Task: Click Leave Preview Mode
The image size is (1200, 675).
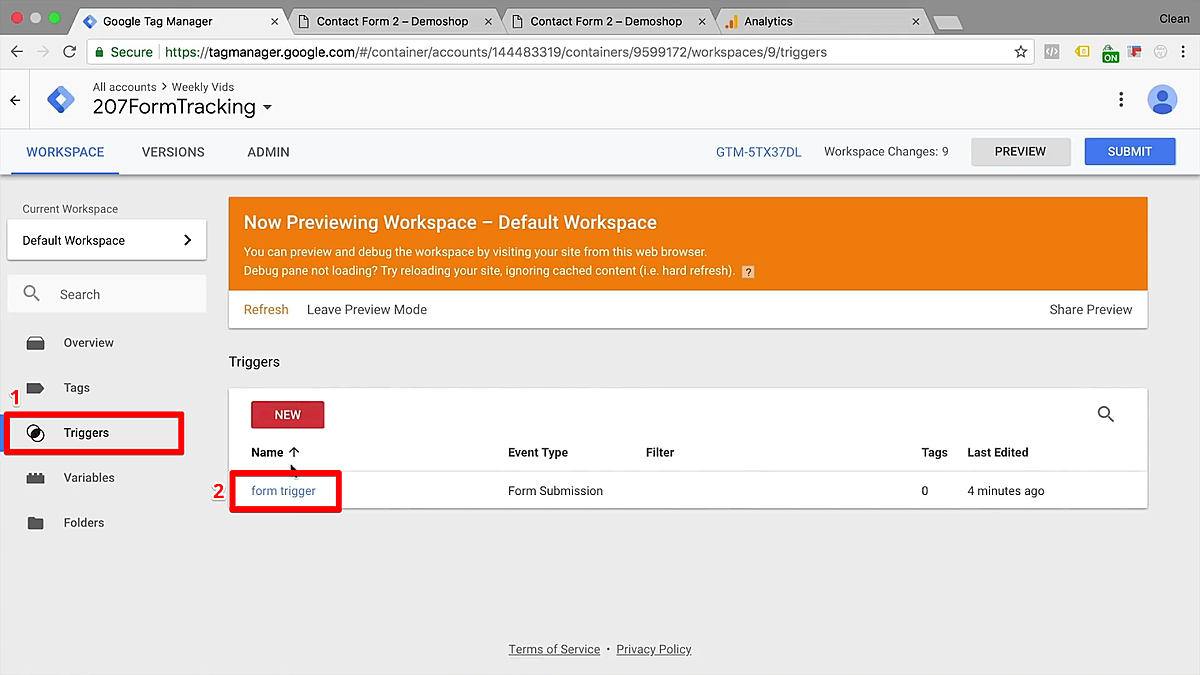Action: (367, 310)
